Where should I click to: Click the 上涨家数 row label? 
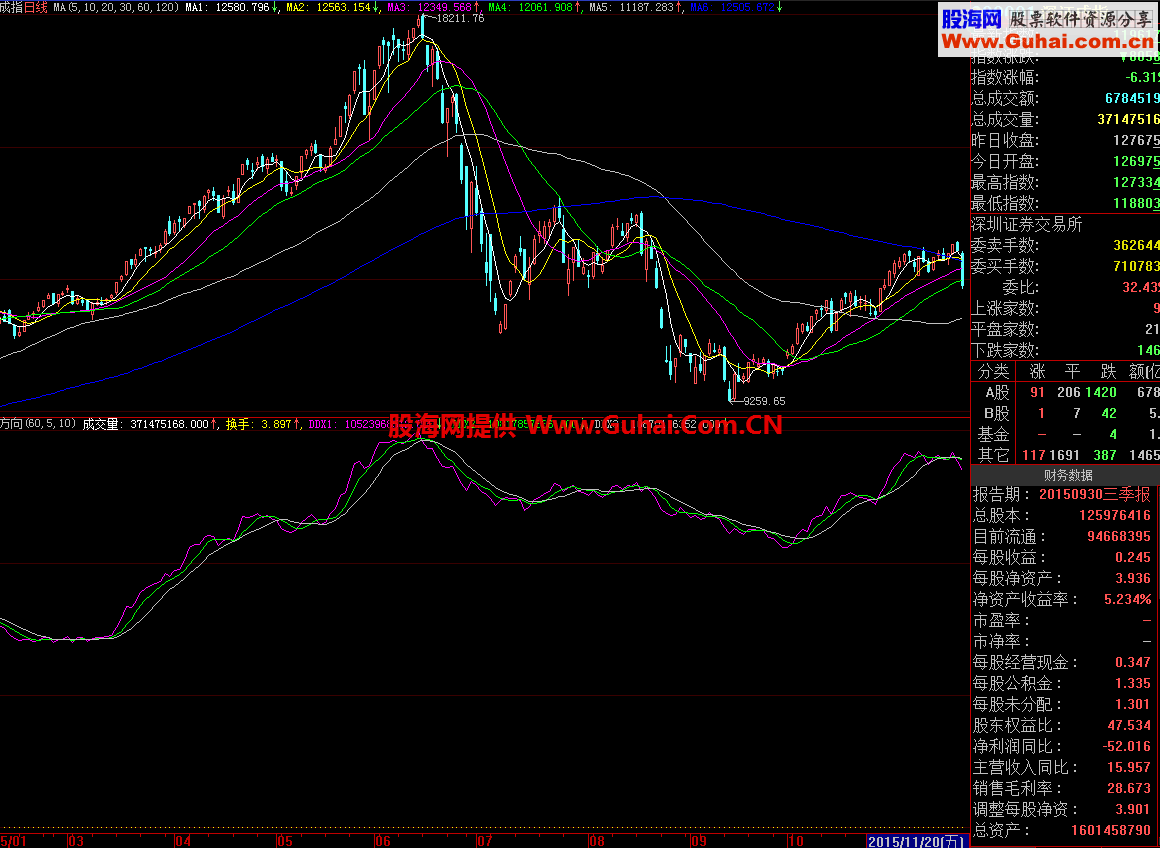(x=1005, y=308)
